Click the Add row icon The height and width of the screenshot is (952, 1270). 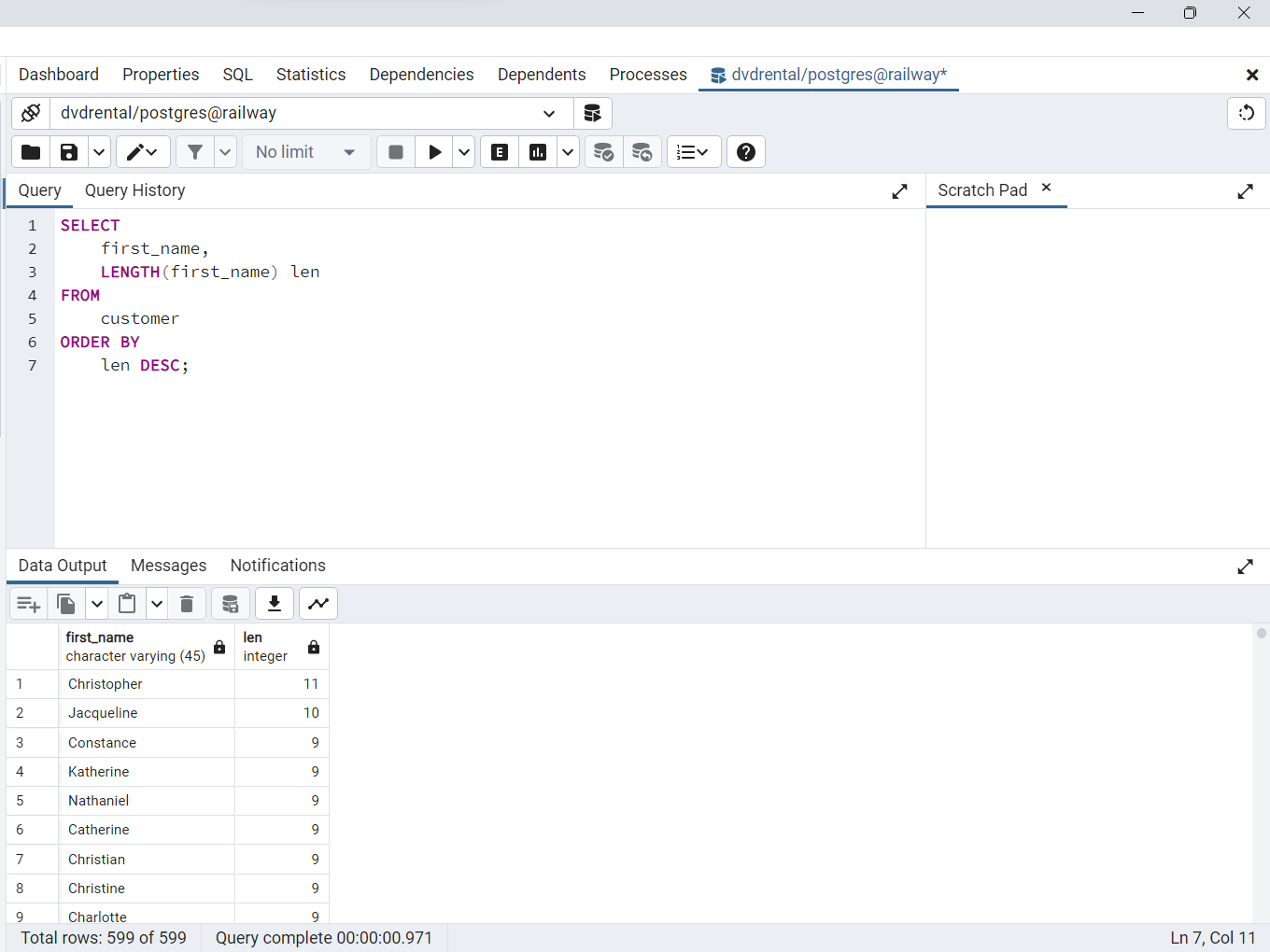point(29,604)
